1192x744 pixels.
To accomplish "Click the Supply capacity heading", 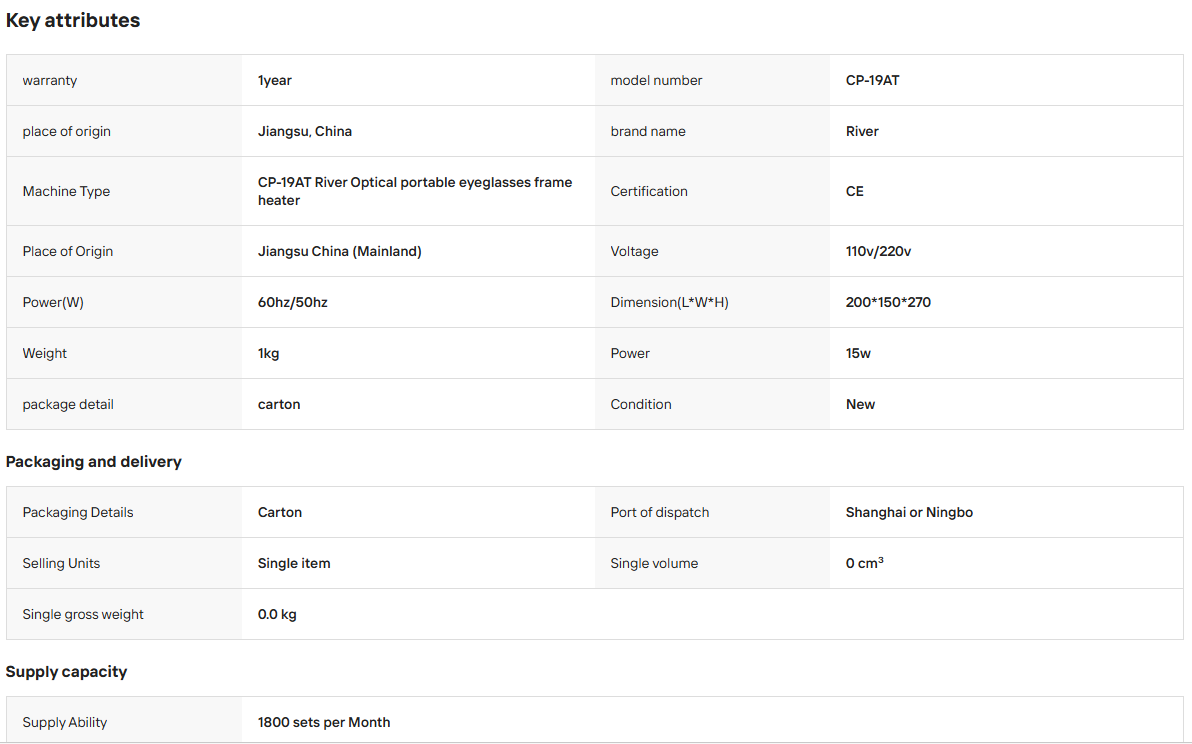I will coord(66,672).
